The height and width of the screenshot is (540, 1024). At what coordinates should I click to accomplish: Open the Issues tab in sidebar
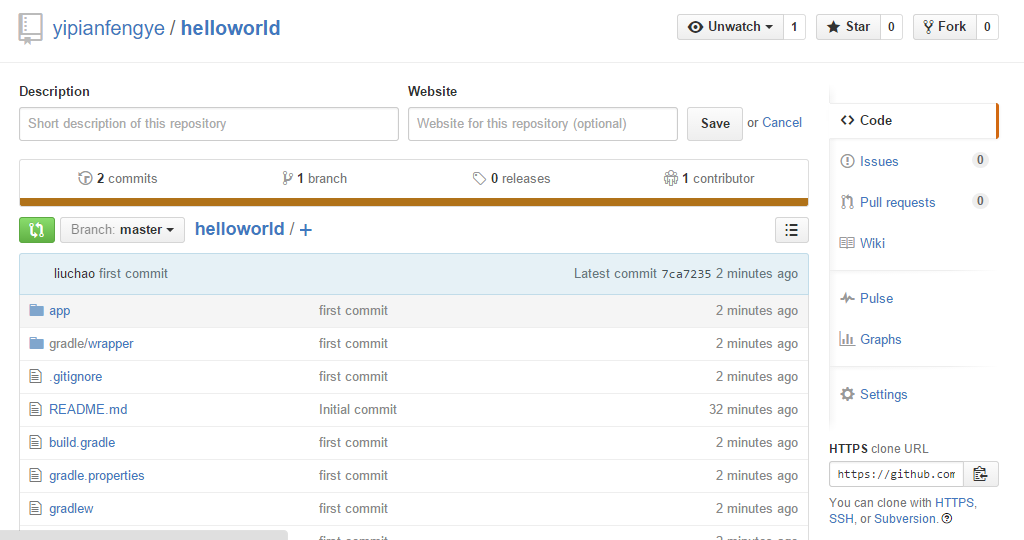coord(879,161)
